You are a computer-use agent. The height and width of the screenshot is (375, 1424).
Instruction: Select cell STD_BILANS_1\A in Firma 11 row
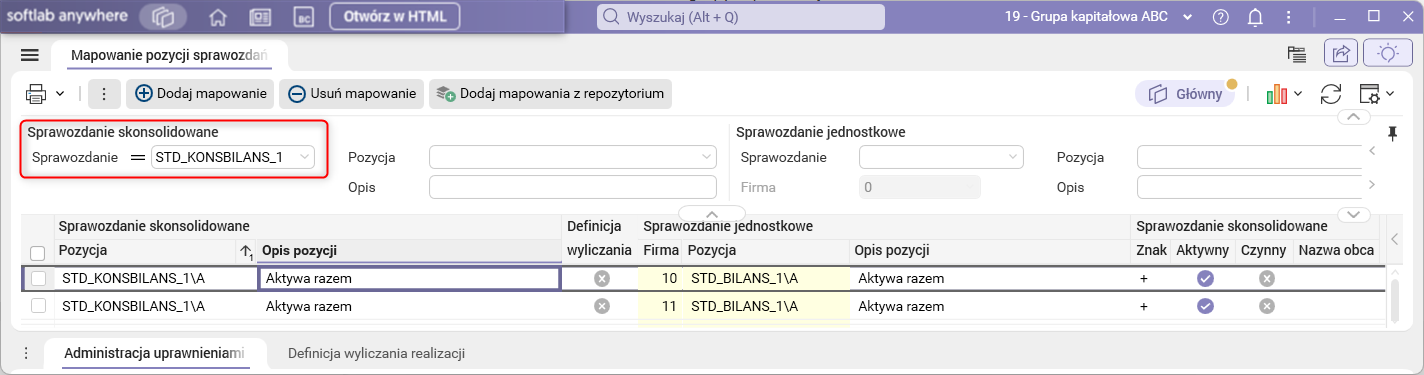click(x=766, y=307)
